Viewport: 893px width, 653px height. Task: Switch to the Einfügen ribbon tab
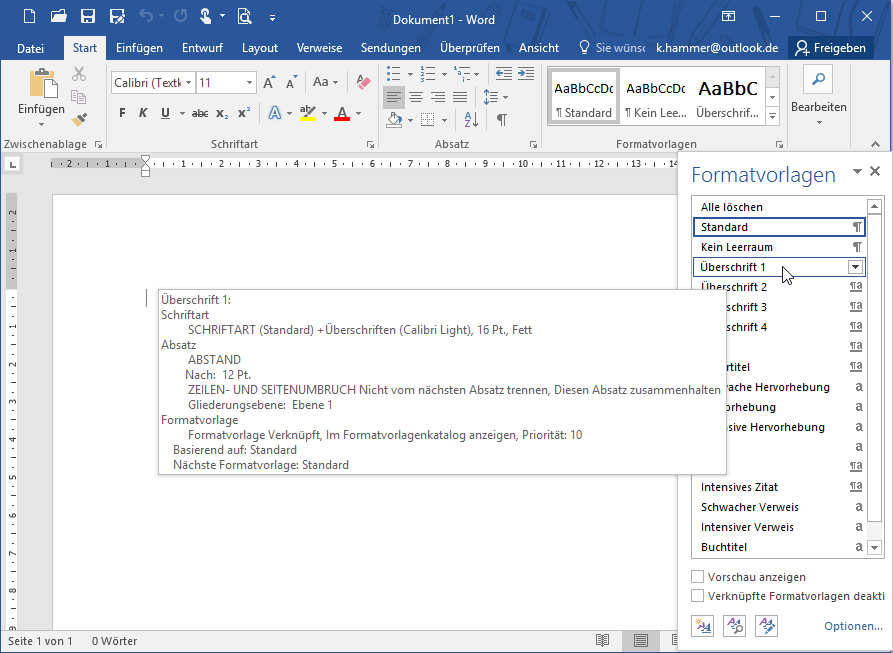pyautogui.click(x=139, y=48)
